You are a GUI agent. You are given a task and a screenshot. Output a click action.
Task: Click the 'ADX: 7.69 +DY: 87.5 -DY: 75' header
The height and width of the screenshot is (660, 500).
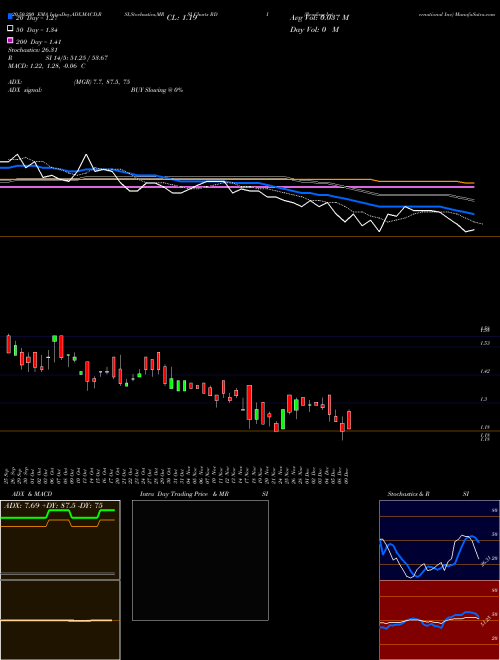point(53,506)
